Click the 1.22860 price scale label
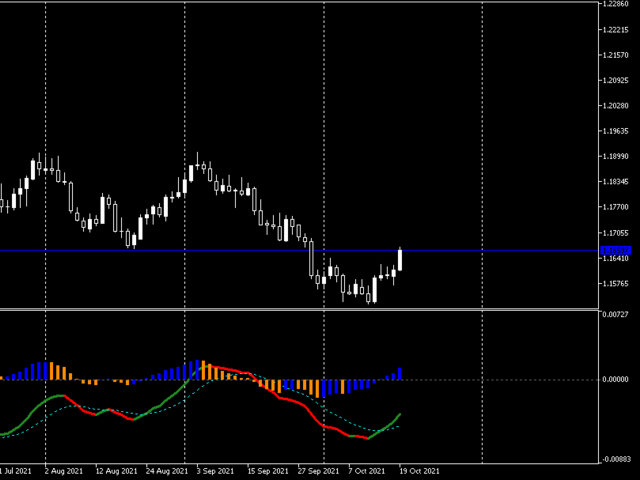The width and height of the screenshot is (640, 480). click(615, 5)
